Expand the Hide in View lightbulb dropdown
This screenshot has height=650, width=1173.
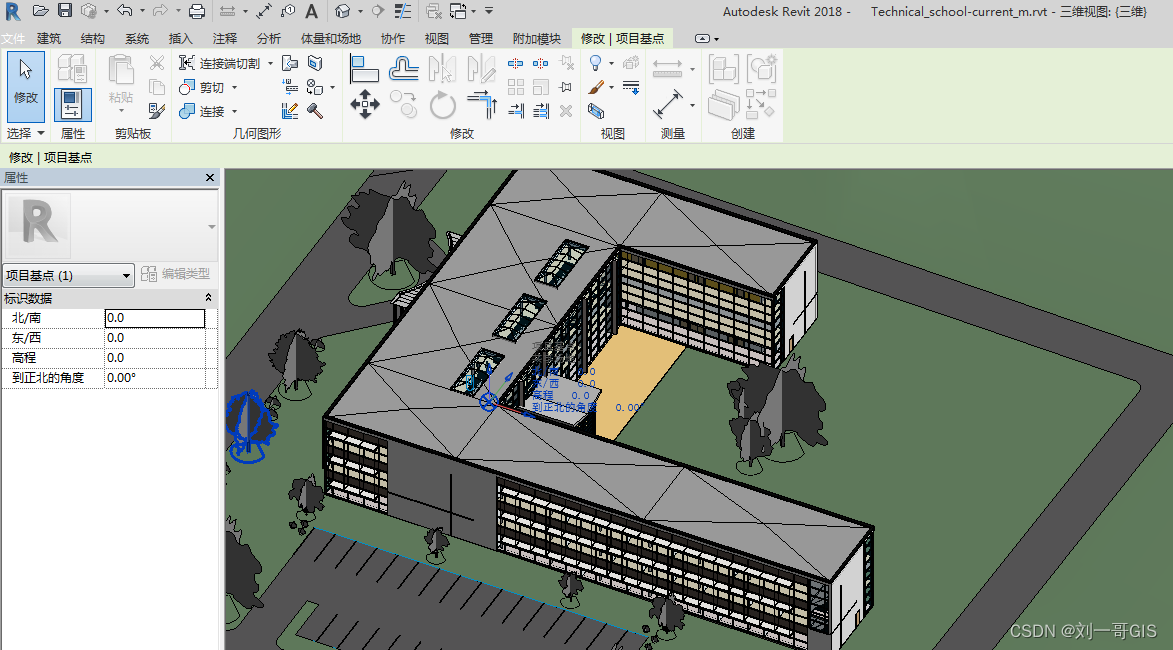click(x=611, y=64)
